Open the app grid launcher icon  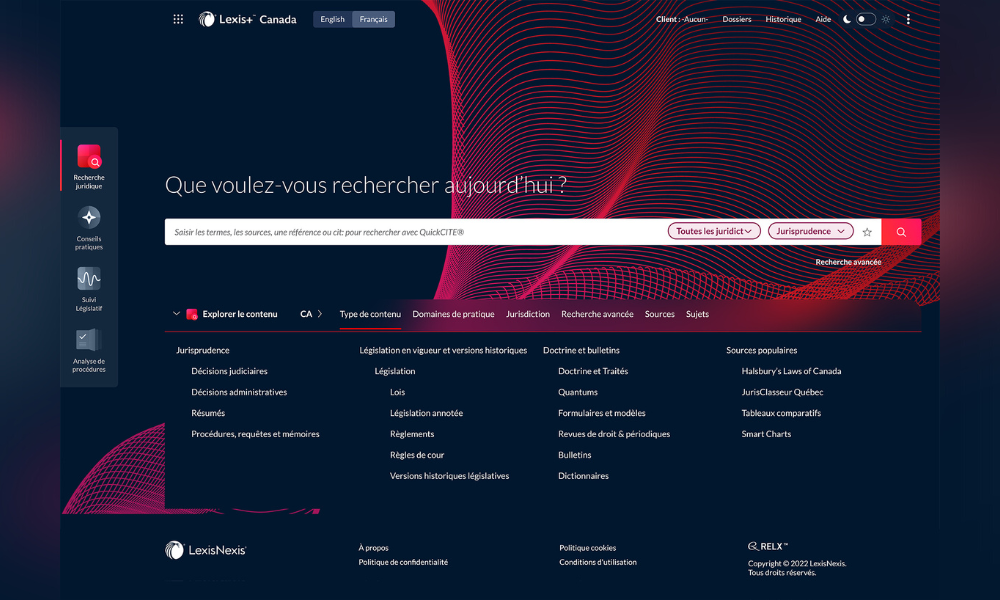(x=178, y=19)
